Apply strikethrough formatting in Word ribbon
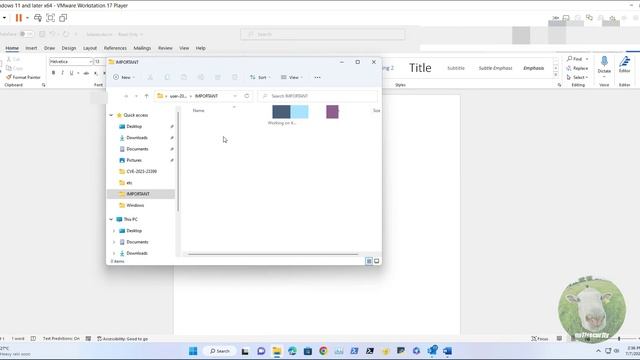640x360 pixels. [86, 73]
